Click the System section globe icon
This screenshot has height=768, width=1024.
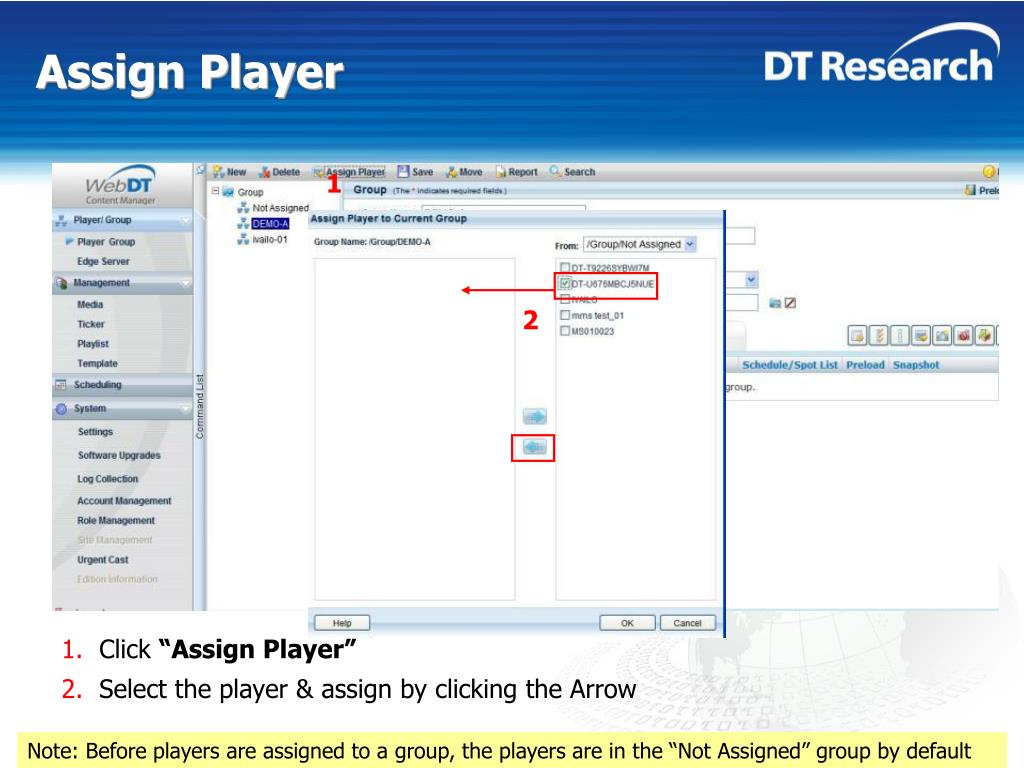pyautogui.click(x=61, y=409)
